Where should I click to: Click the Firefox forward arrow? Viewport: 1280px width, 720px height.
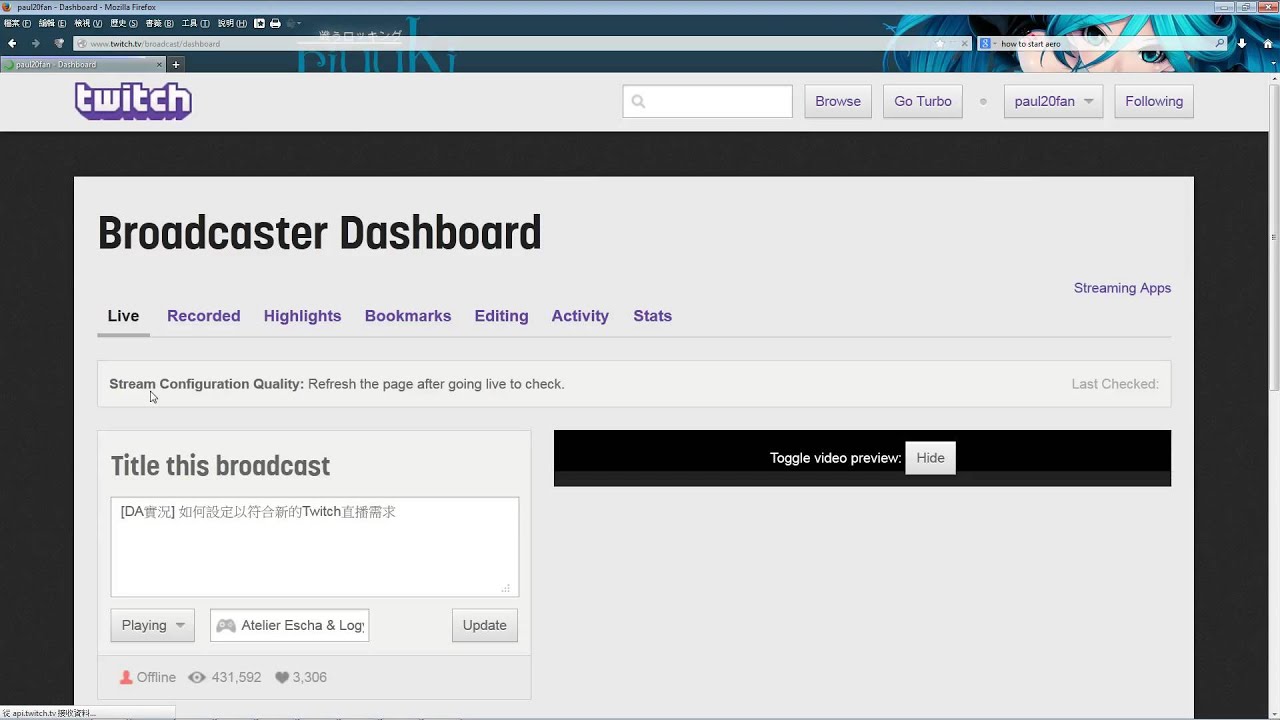pyautogui.click(x=36, y=43)
